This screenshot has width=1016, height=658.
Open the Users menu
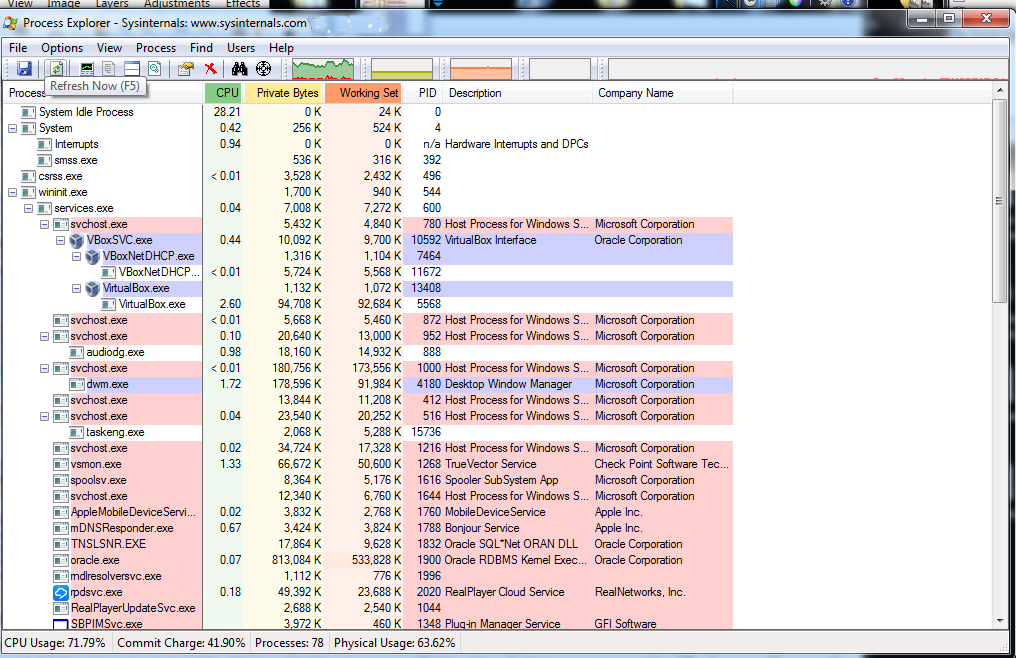coord(241,48)
